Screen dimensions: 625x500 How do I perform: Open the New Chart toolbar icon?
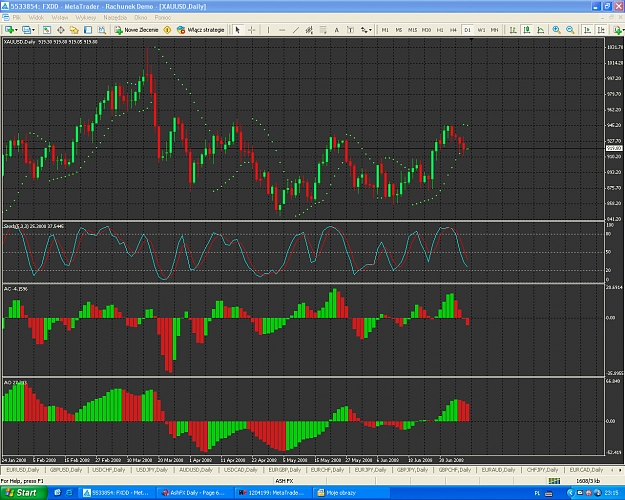(8, 30)
